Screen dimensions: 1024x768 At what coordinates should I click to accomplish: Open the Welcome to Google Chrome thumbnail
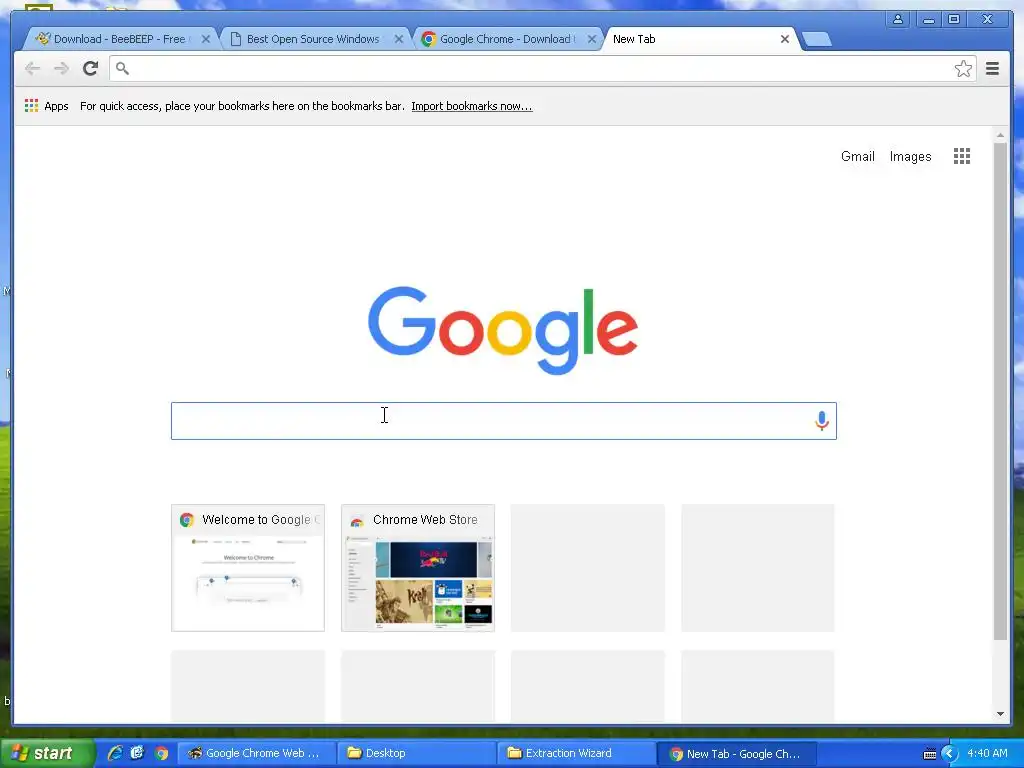coord(248,568)
